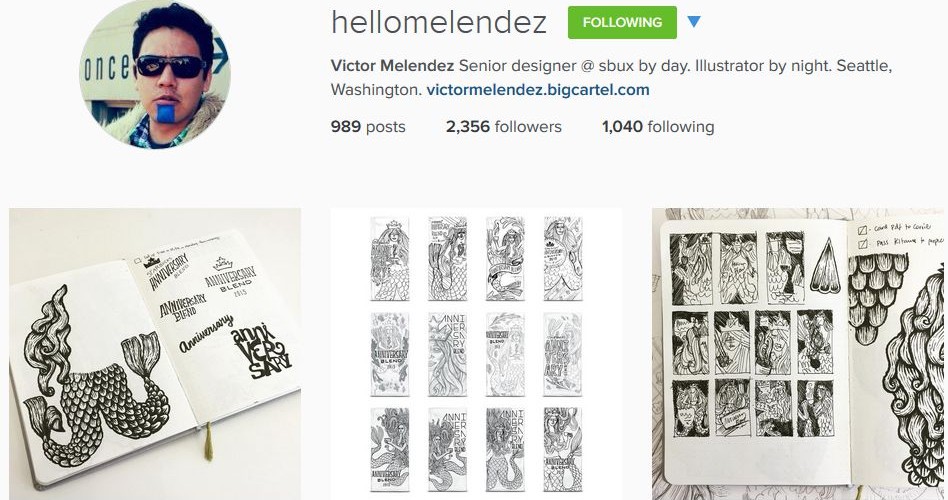This screenshot has width=948, height=500.
Task: Open Victor Melendez's circular profile photo
Action: (x=155, y=73)
